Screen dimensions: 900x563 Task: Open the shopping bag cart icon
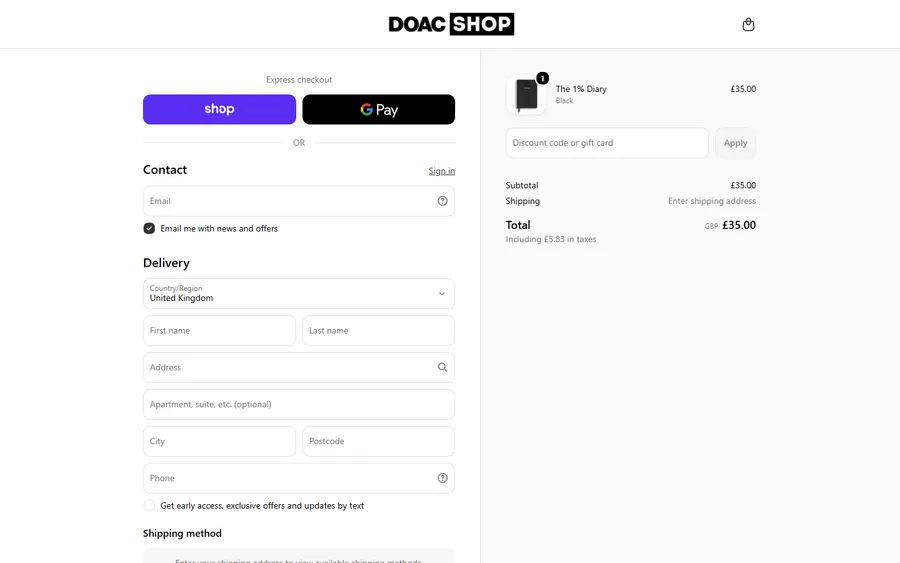(x=748, y=24)
